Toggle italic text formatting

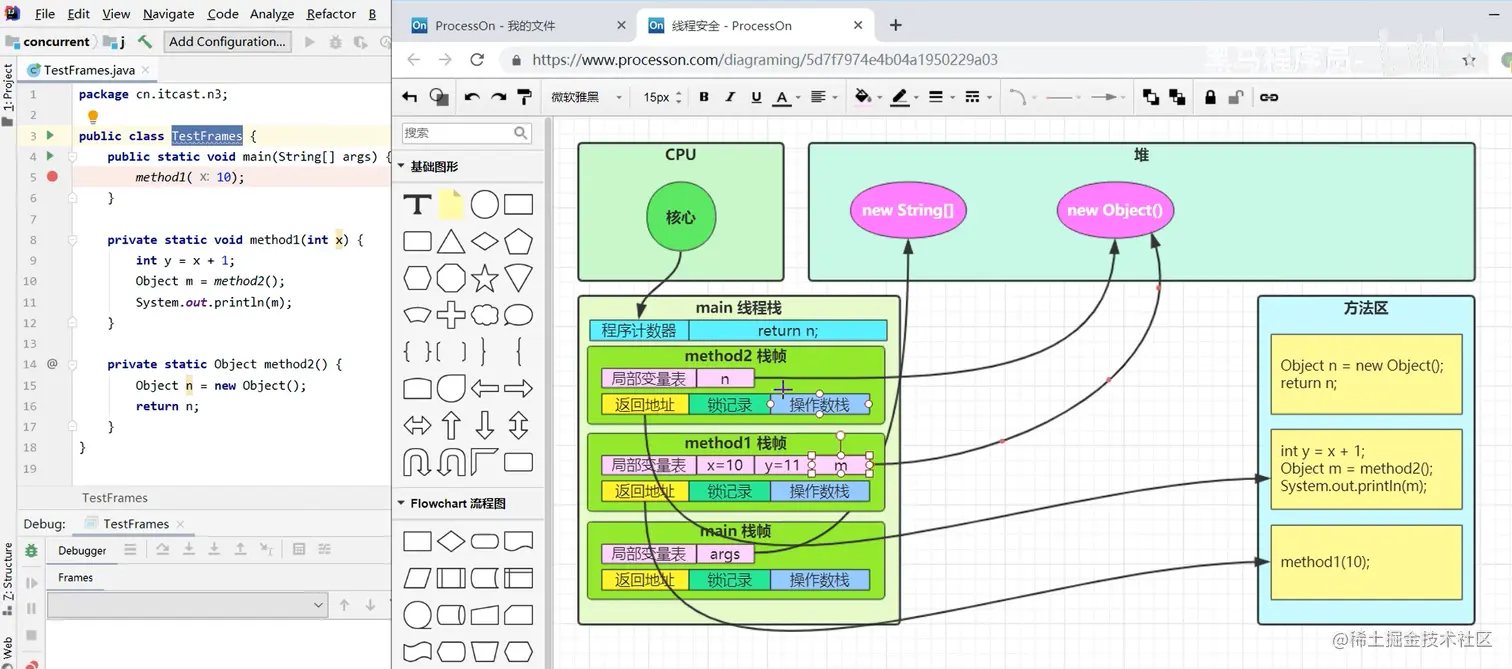coord(730,97)
